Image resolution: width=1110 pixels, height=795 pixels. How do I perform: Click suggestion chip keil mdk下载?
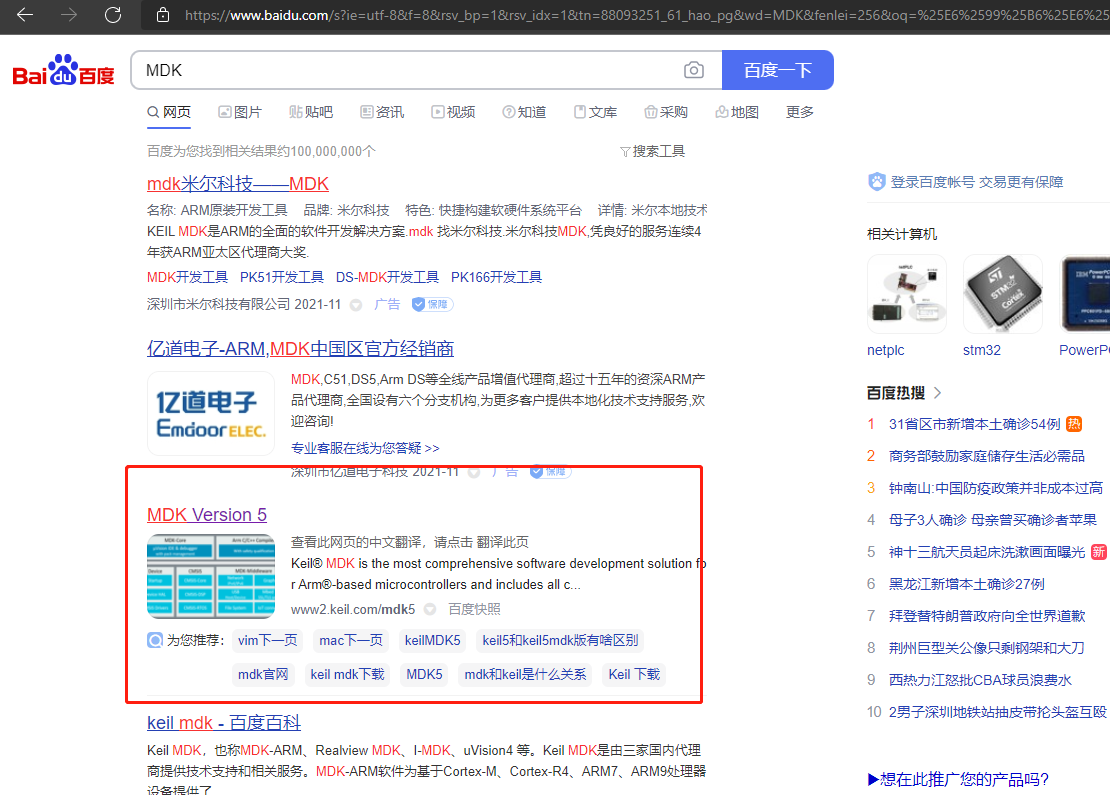[x=348, y=675]
